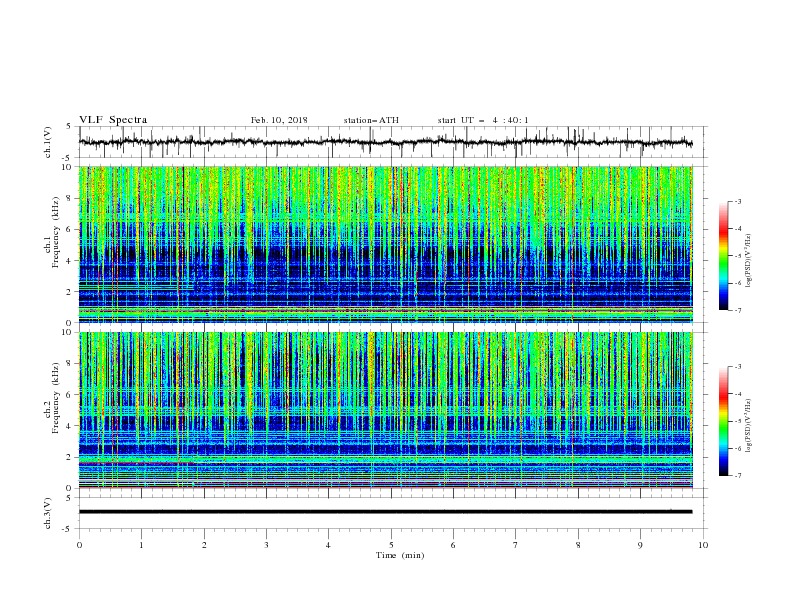792x612 pixels.
Task: Click the -5 tick of ch.3(V) axis
Action: point(68,529)
